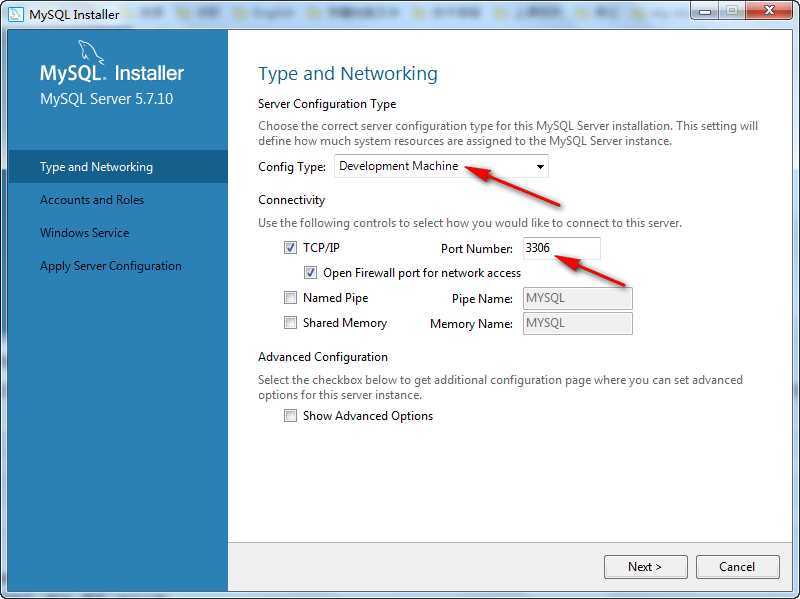Uncheck the TCP/IP checkbox
This screenshot has height=599, width=800.
coord(290,248)
